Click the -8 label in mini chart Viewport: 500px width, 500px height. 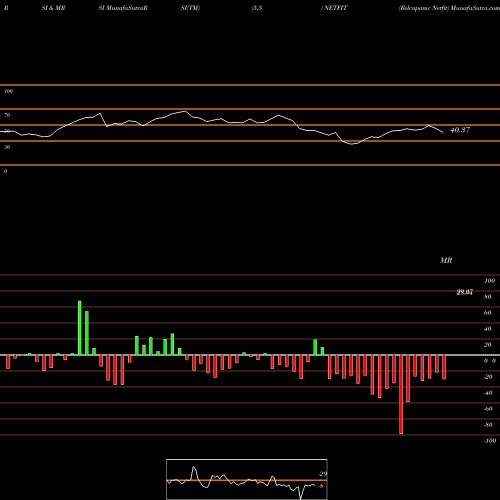[321, 486]
